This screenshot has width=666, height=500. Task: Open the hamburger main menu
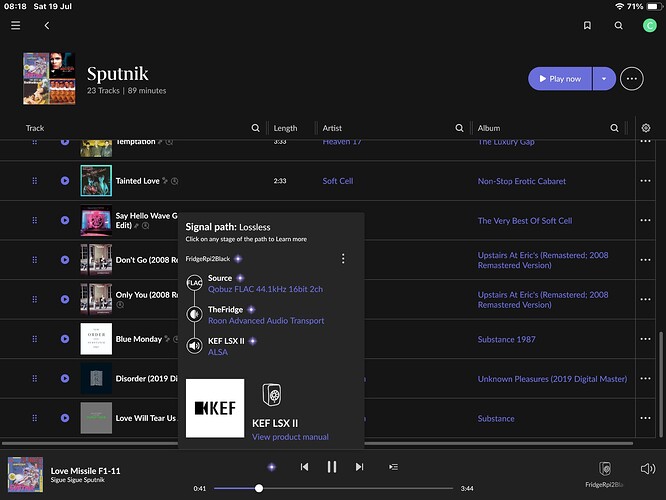[x=15, y=26]
